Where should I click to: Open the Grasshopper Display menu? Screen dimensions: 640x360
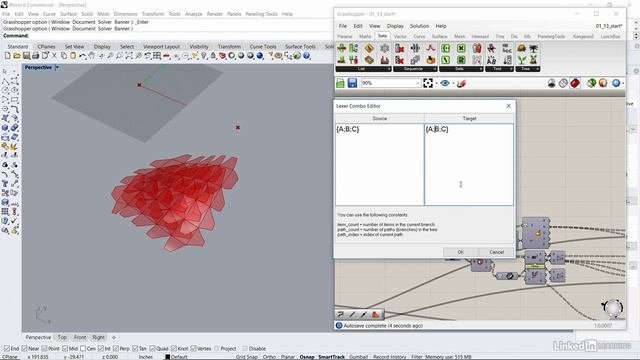click(395, 26)
